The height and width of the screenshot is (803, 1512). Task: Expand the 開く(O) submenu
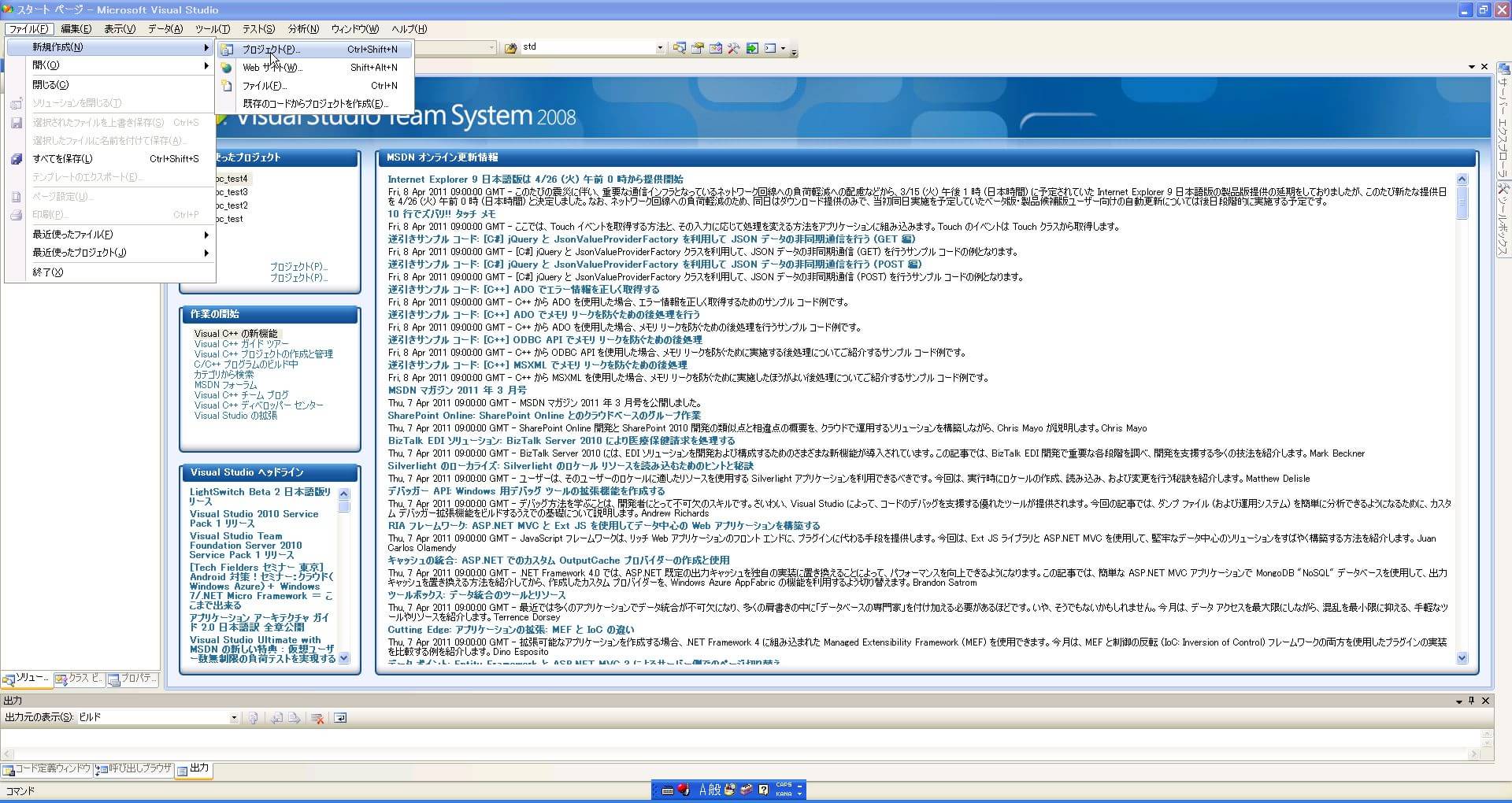click(x=110, y=65)
